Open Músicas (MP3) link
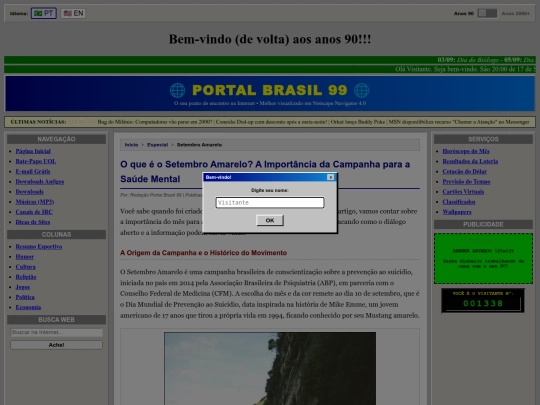 (35, 202)
